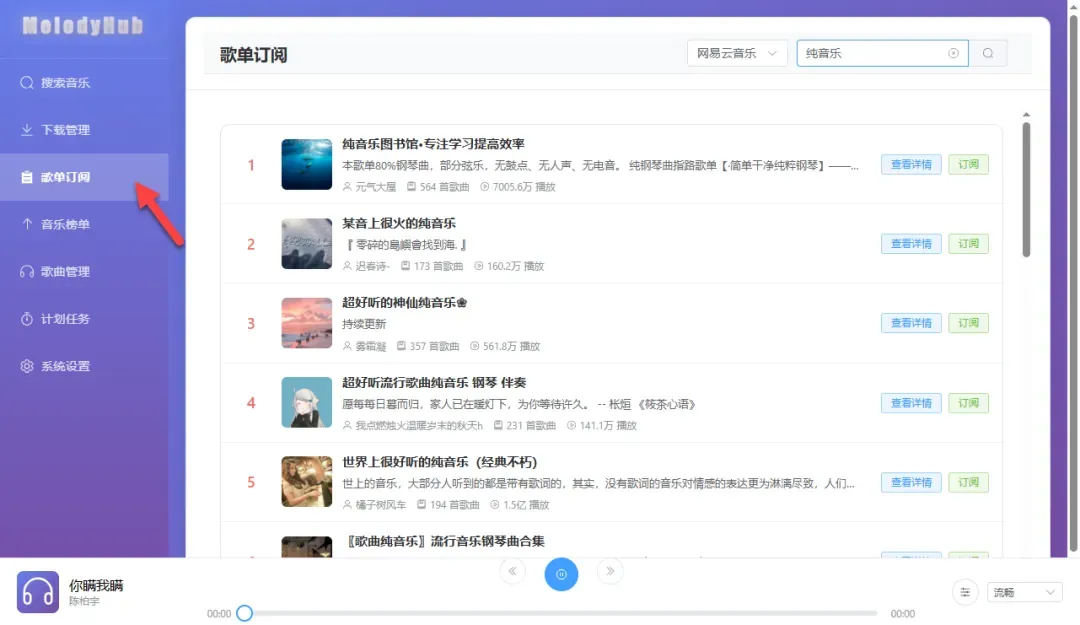Navigate to 歌曲管理
The image size is (1080, 625).
coord(65,272)
